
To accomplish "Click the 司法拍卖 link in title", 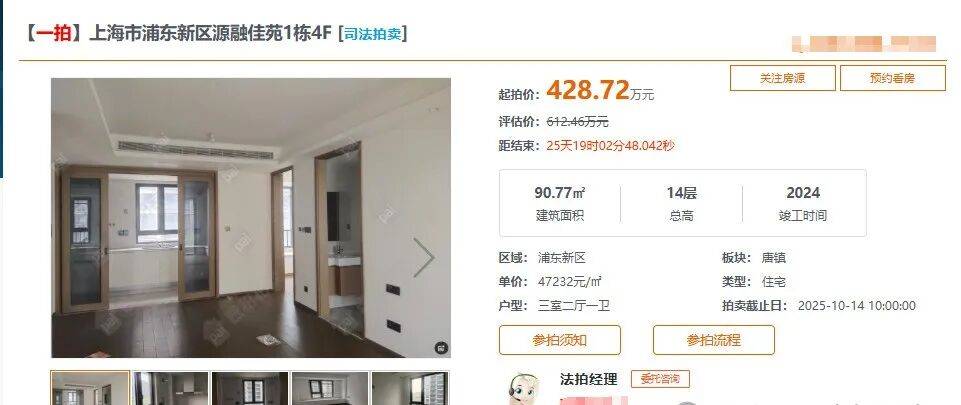I will point(373,33).
